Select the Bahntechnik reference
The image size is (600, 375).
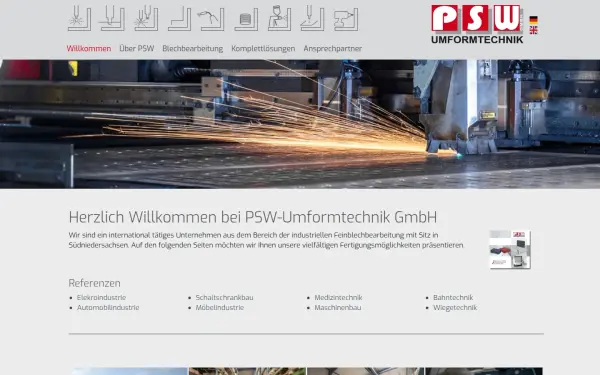453,297
